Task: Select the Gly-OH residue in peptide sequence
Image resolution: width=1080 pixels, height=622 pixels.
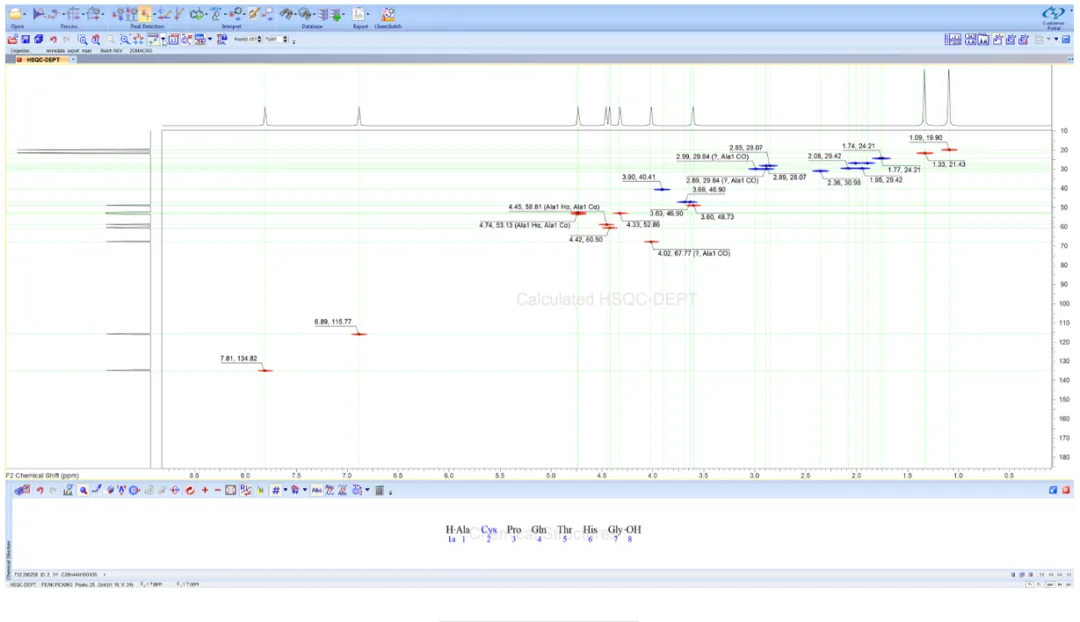Action: pyautogui.click(x=624, y=530)
